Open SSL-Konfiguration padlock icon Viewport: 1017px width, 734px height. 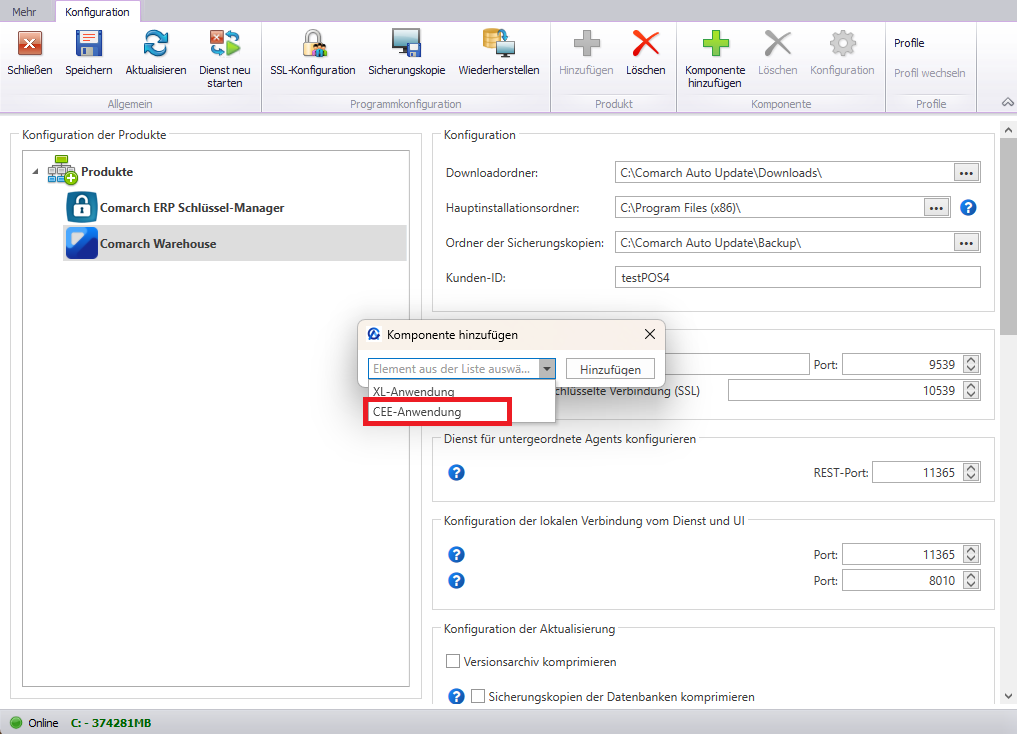click(314, 44)
